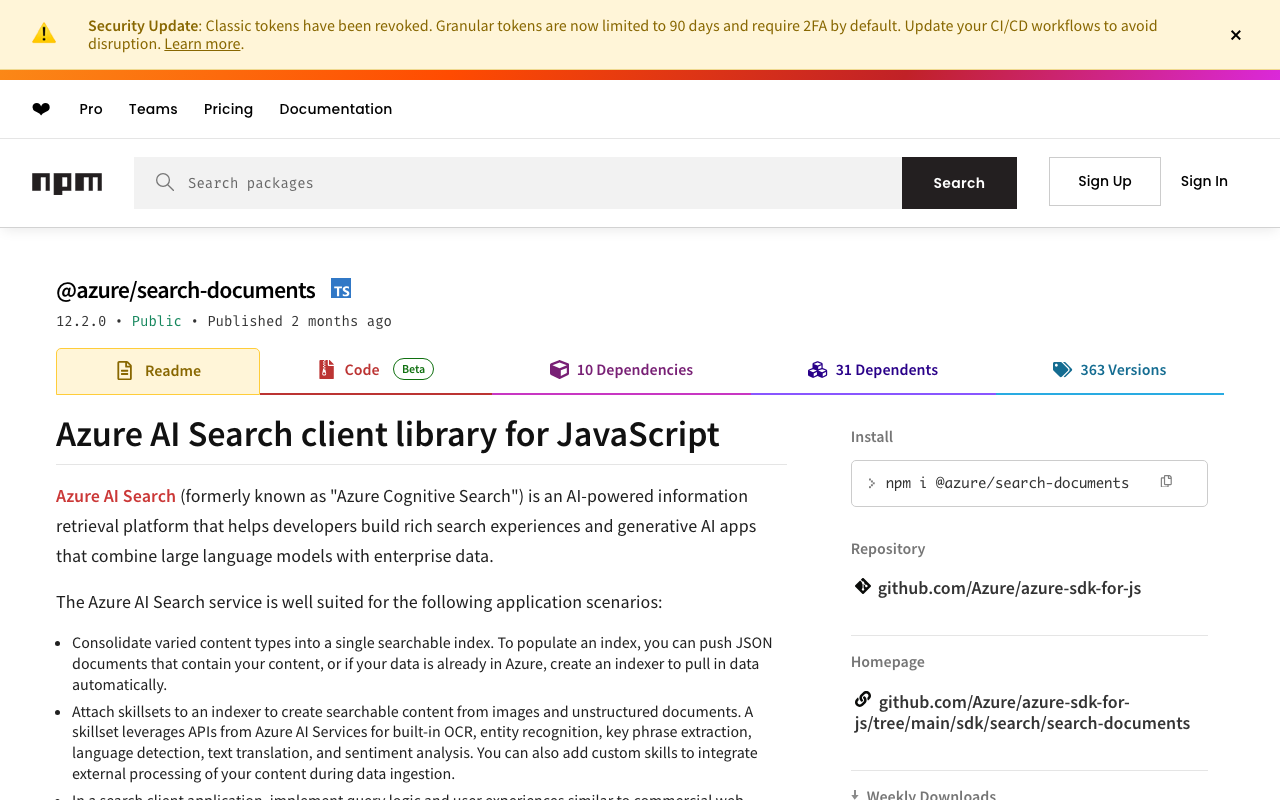This screenshot has width=1280, height=800.
Task: Click the Install section label
Action: (872, 437)
